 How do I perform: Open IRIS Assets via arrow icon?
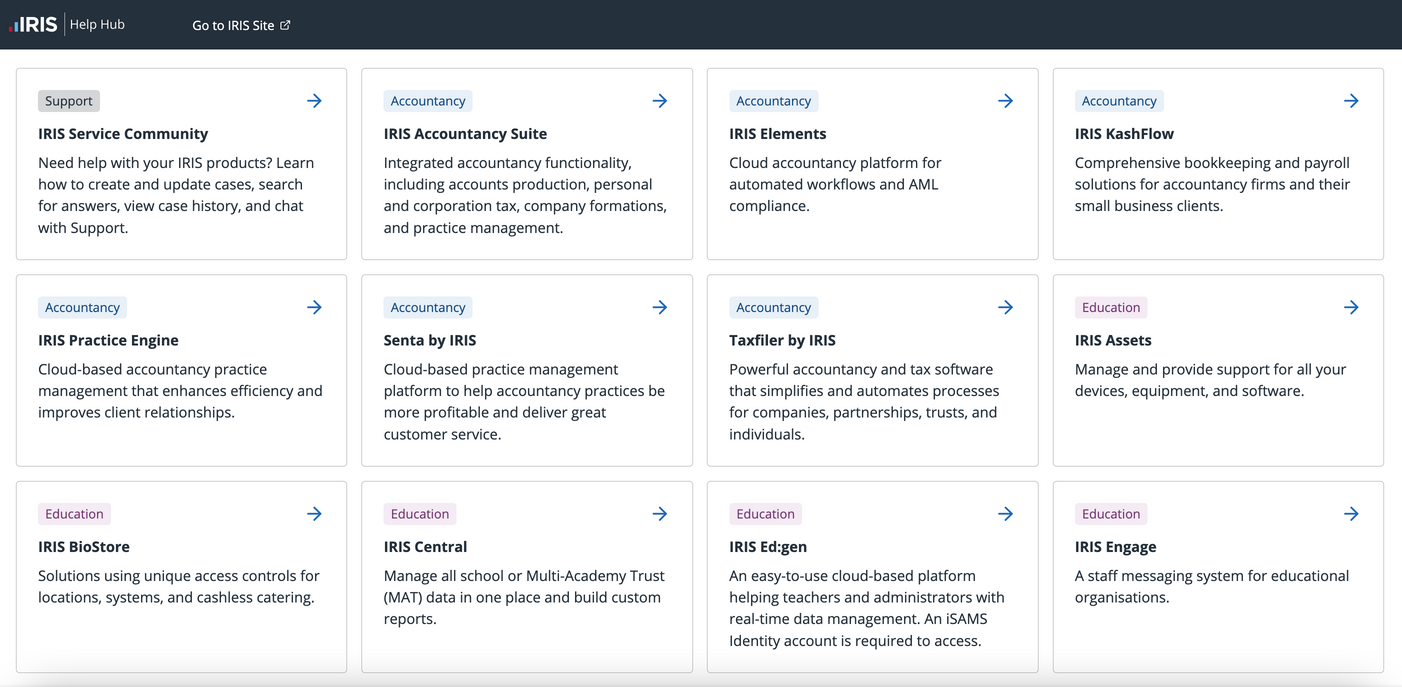(1351, 308)
